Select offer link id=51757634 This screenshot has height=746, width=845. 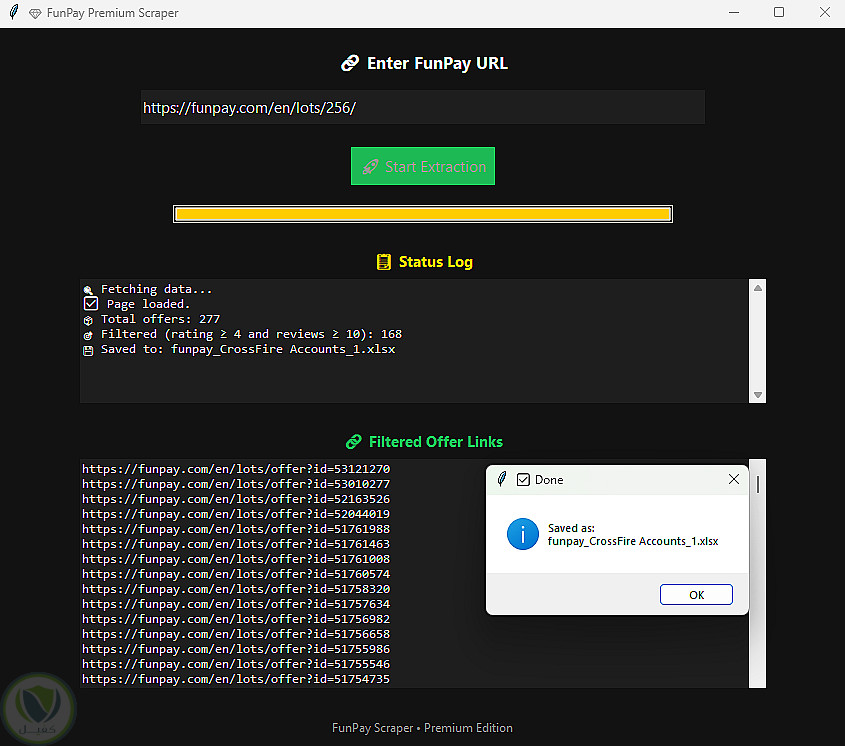236,604
